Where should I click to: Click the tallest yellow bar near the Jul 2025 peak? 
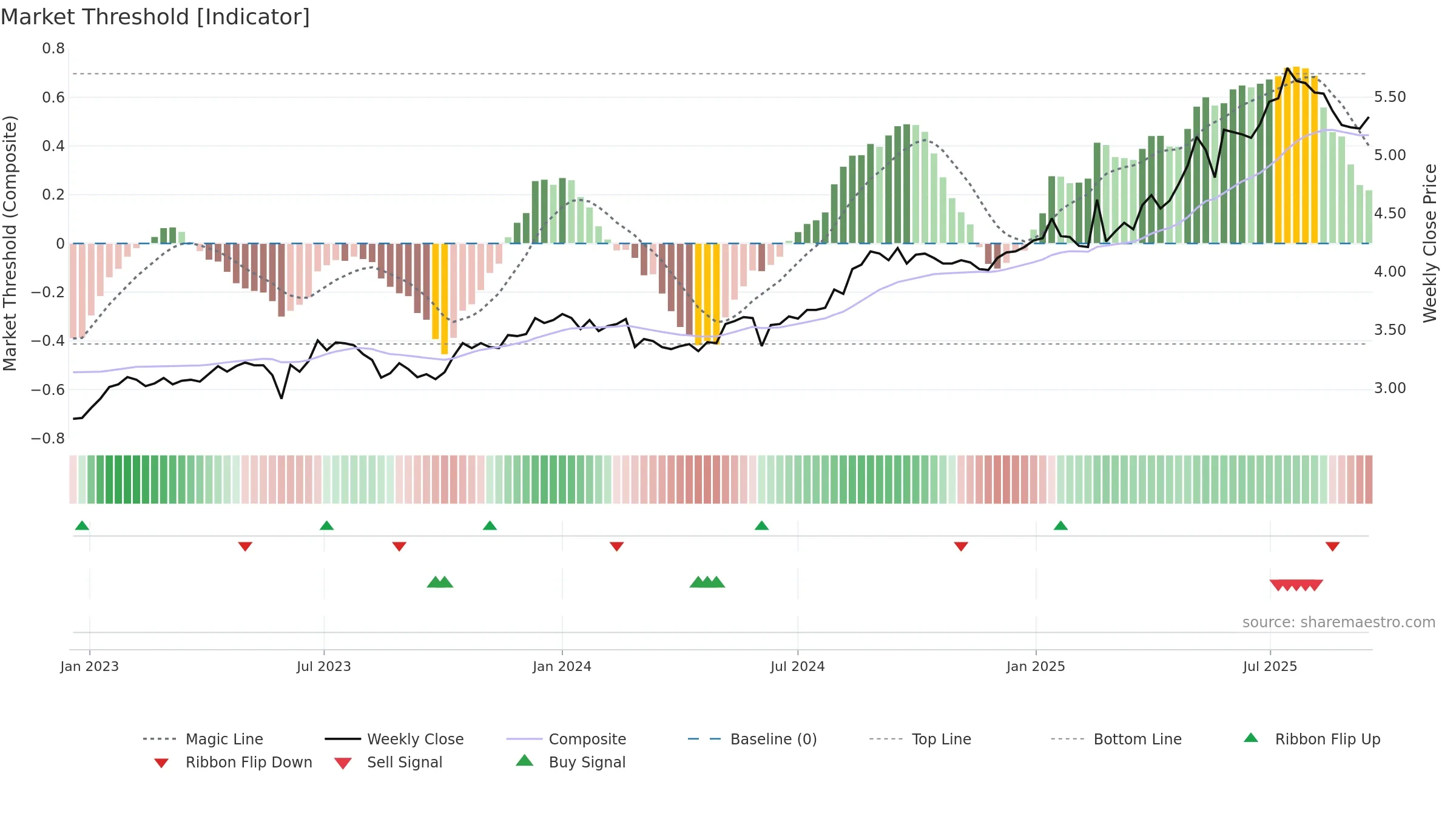(x=1296, y=155)
